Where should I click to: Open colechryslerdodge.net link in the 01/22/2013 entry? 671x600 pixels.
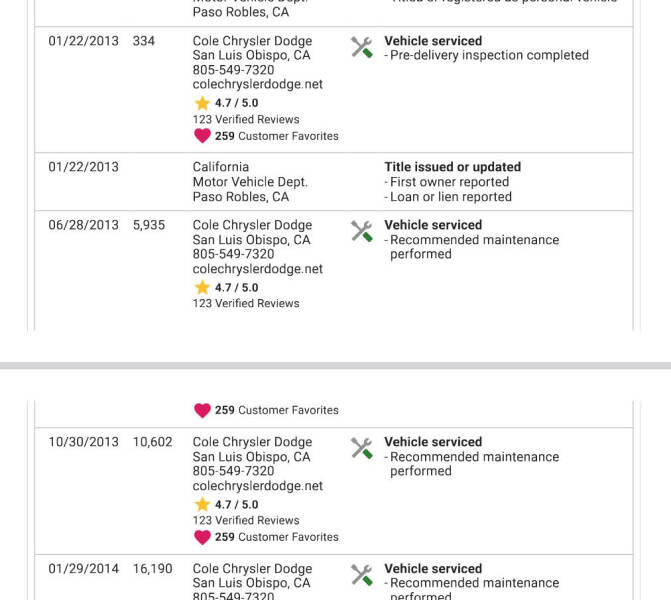(x=257, y=85)
